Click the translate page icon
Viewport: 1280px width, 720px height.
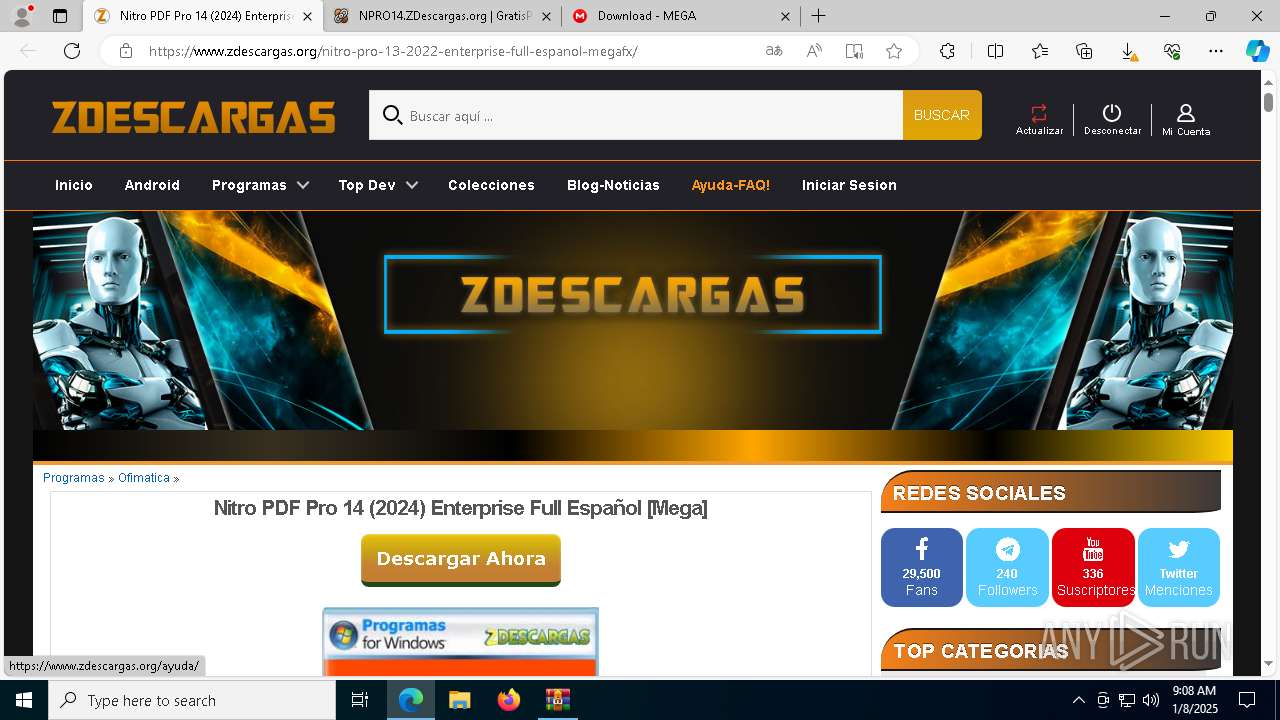click(774, 51)
